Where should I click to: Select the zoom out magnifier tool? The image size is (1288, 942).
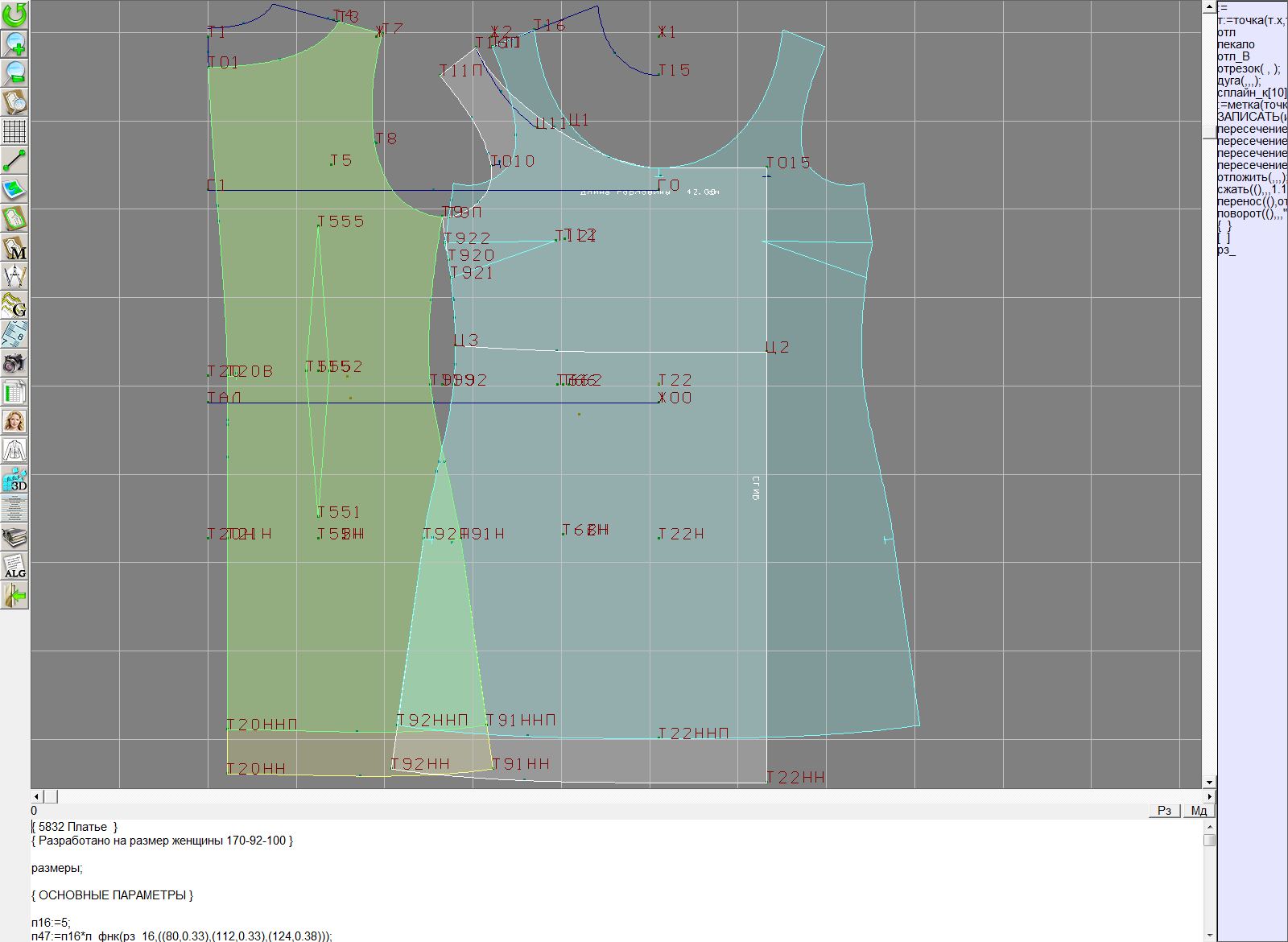(14, 72)
